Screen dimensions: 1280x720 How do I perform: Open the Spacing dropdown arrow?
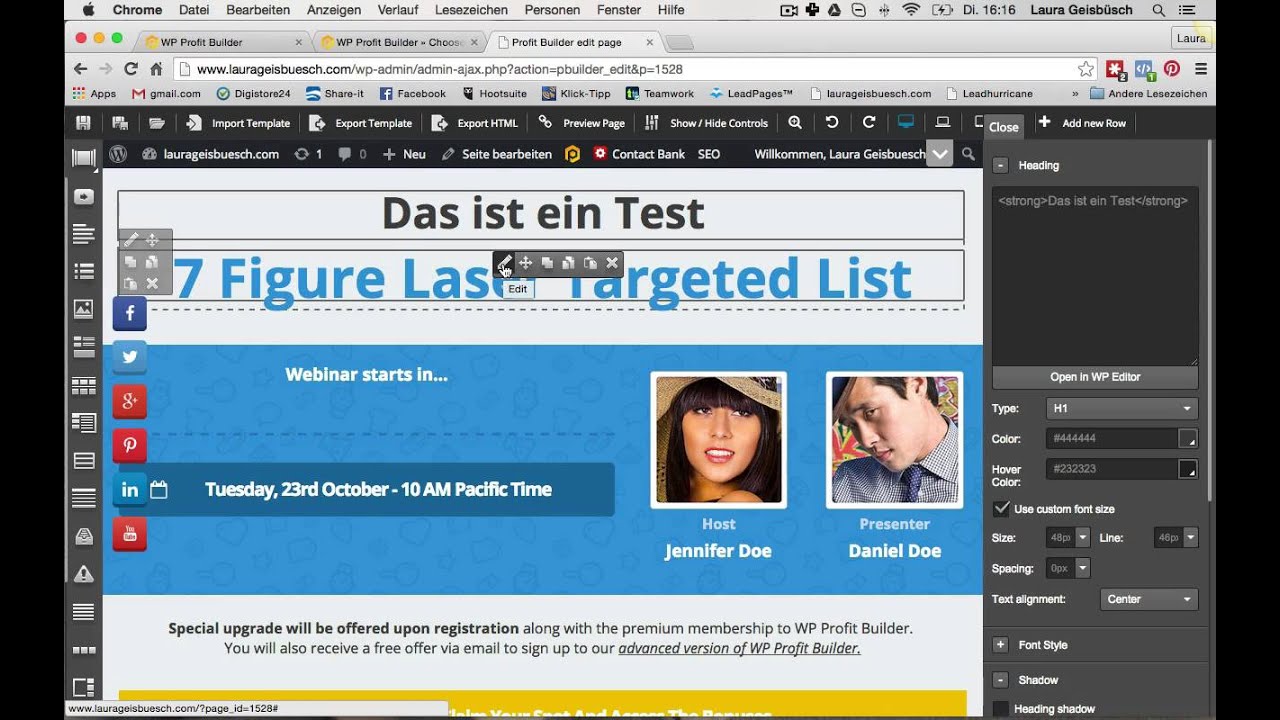tap(1082, 568)
